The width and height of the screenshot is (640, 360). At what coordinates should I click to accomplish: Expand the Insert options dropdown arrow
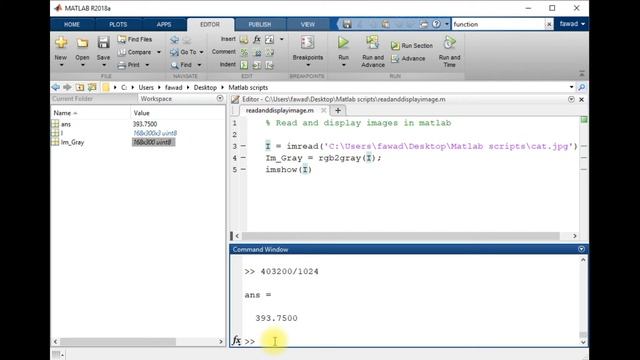(282, 40)
